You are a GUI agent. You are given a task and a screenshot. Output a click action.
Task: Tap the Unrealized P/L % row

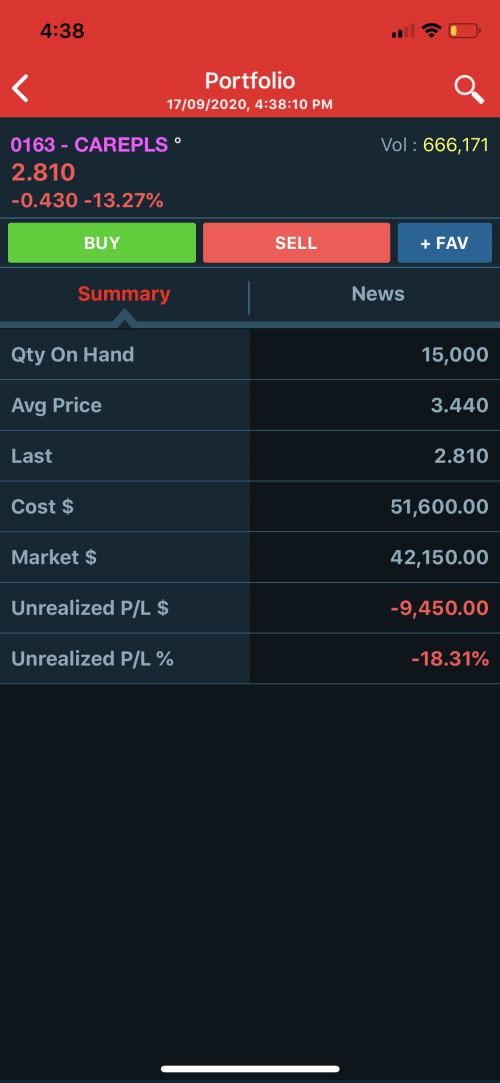(x=250, y=659)
